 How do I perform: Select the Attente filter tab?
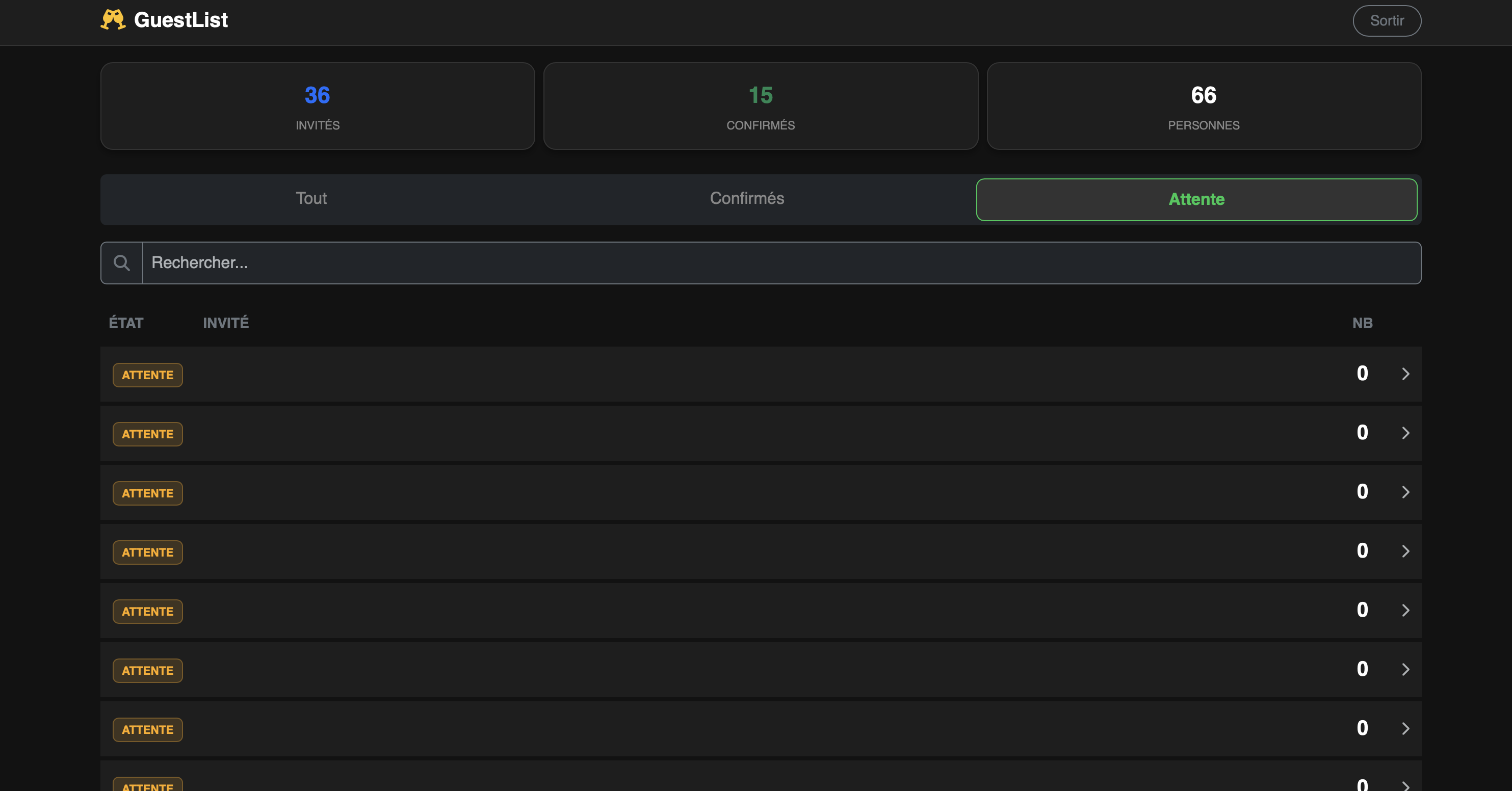point(1196,199)
